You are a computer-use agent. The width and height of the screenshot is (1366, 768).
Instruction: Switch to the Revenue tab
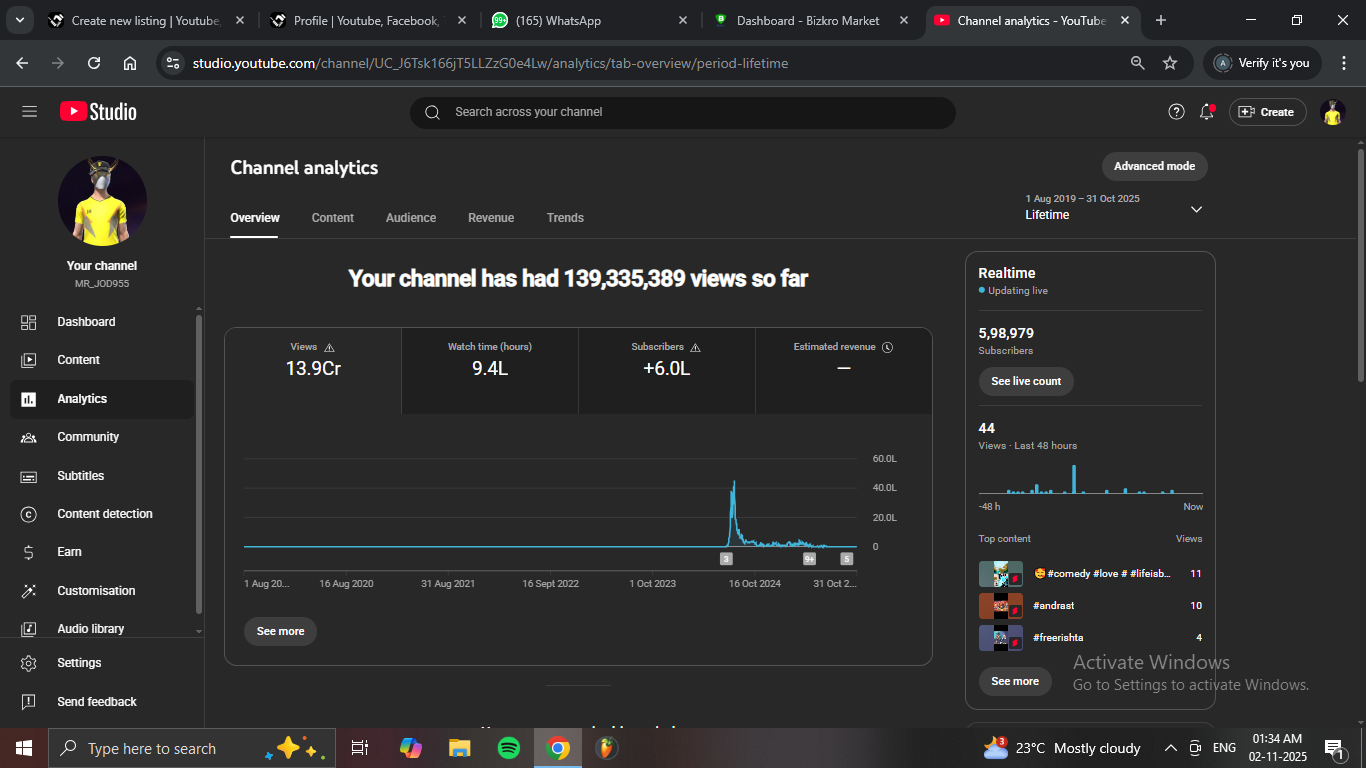pyautogui.click(x=491, y=218)
